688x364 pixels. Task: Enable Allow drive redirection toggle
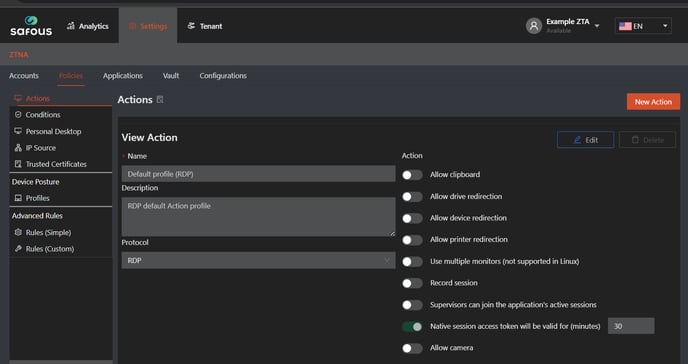point(412,196)
